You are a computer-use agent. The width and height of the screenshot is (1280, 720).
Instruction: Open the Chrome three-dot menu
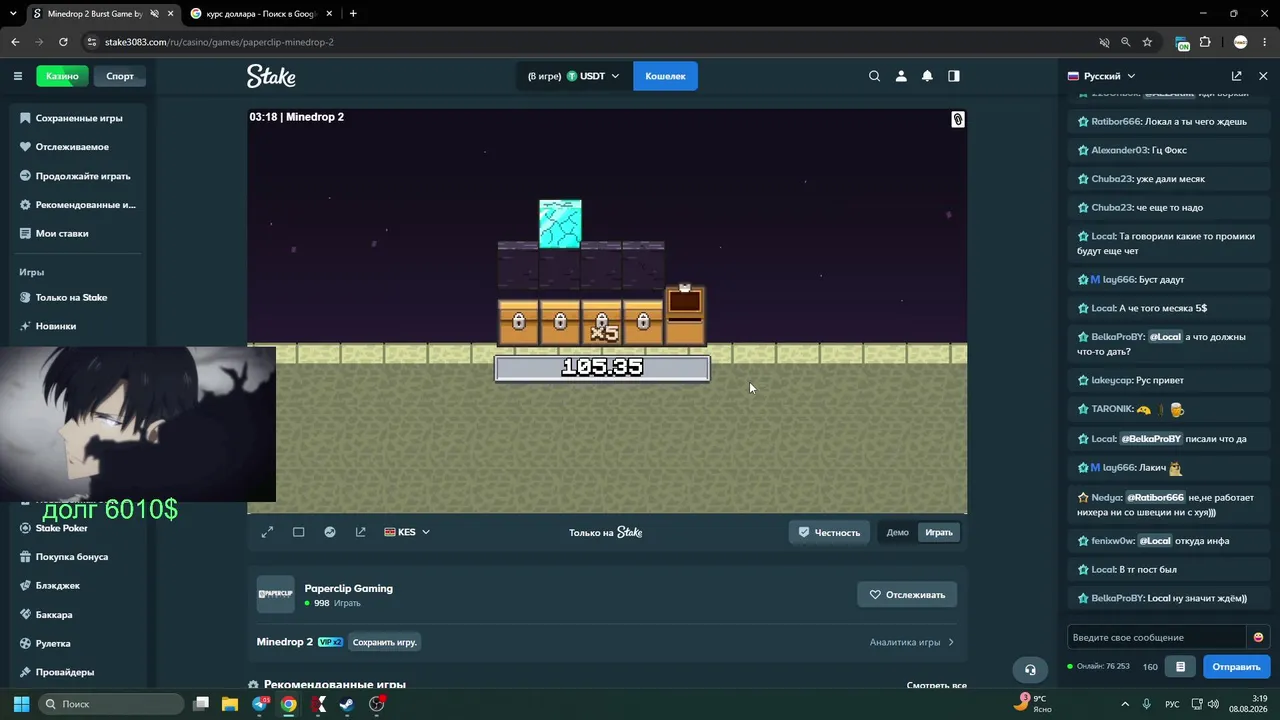tap(1266, 42)
